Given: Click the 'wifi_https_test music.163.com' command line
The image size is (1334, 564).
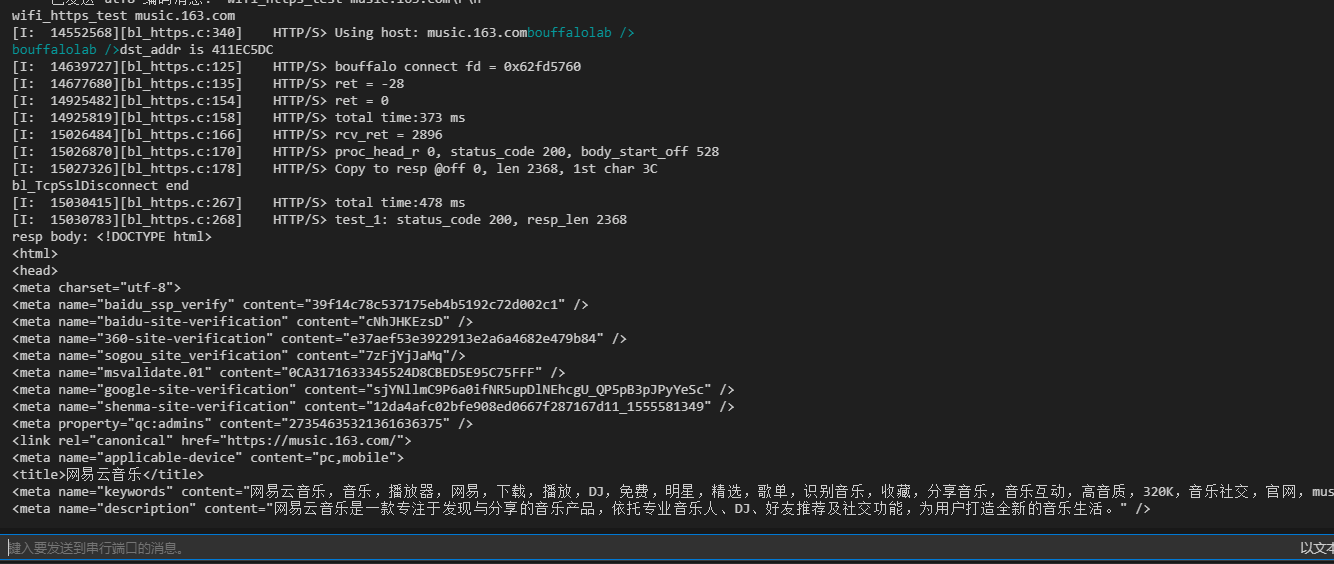Looking at the screenshot, I should pyautogui.click(x=124, y=16).
